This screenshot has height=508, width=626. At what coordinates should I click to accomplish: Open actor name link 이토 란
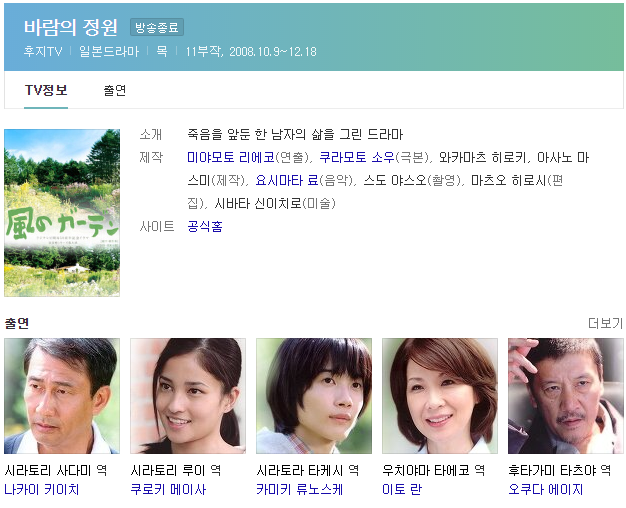coord(402,489)
